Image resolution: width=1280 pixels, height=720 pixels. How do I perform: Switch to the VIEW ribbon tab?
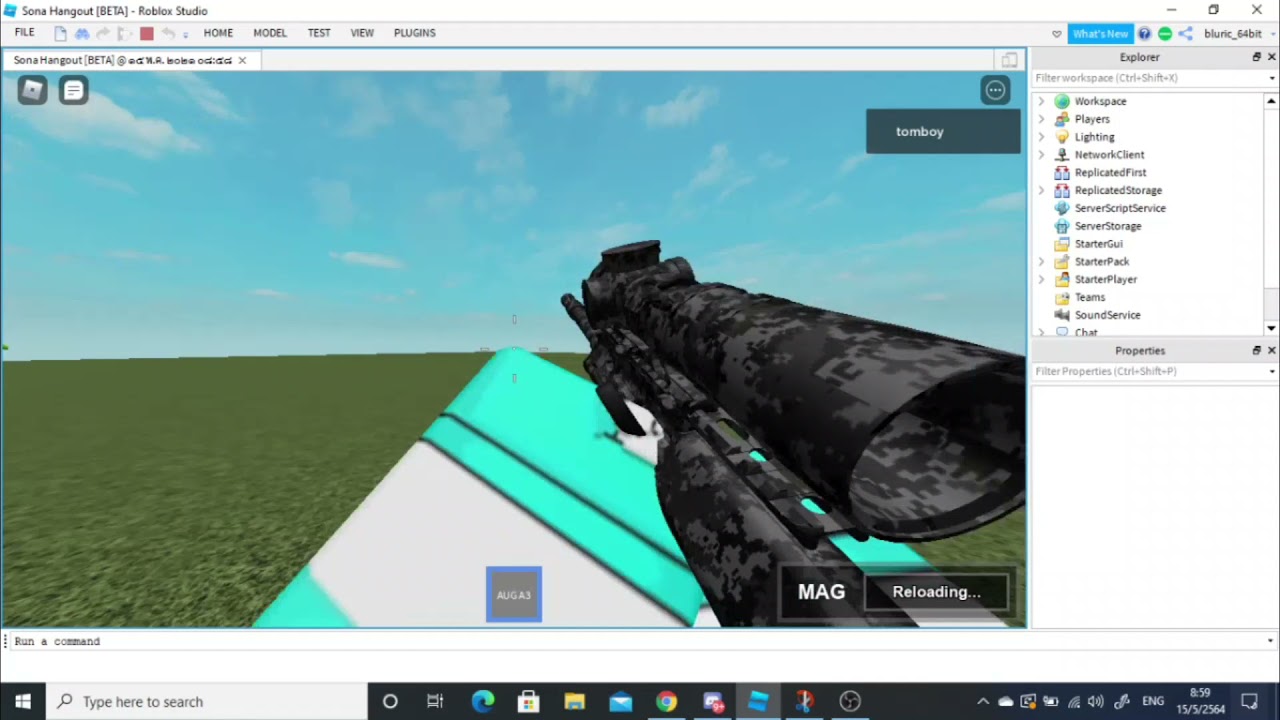362,33
